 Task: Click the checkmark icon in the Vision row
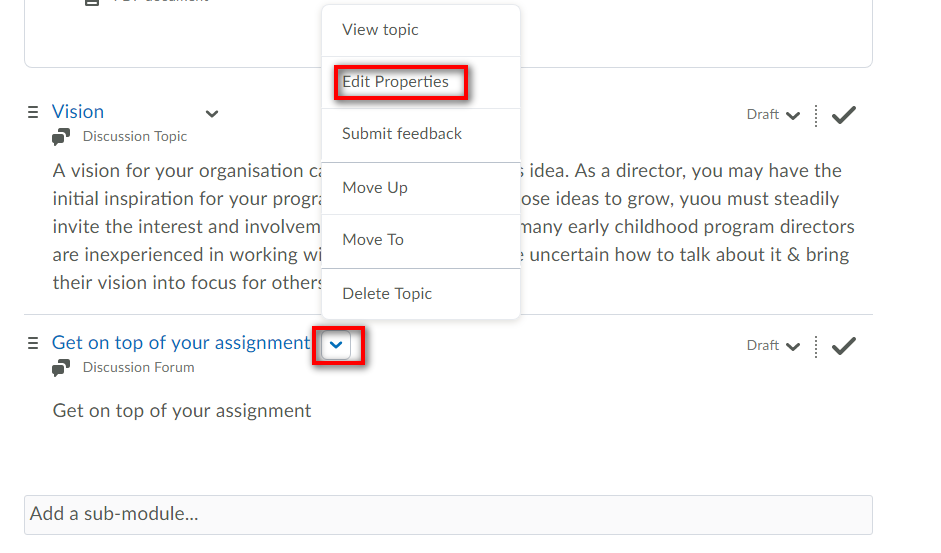[x=843, y=115]
